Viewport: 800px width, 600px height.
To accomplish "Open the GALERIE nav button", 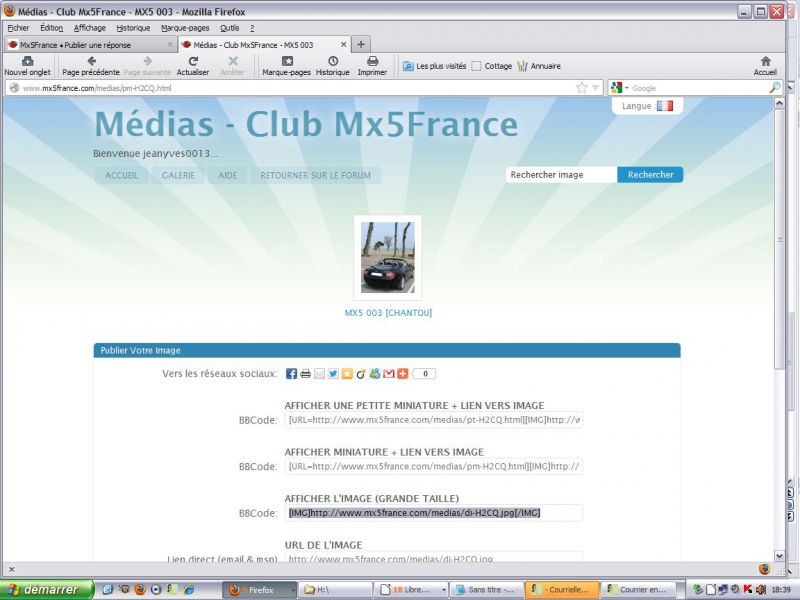I will [x=178, y=175].
